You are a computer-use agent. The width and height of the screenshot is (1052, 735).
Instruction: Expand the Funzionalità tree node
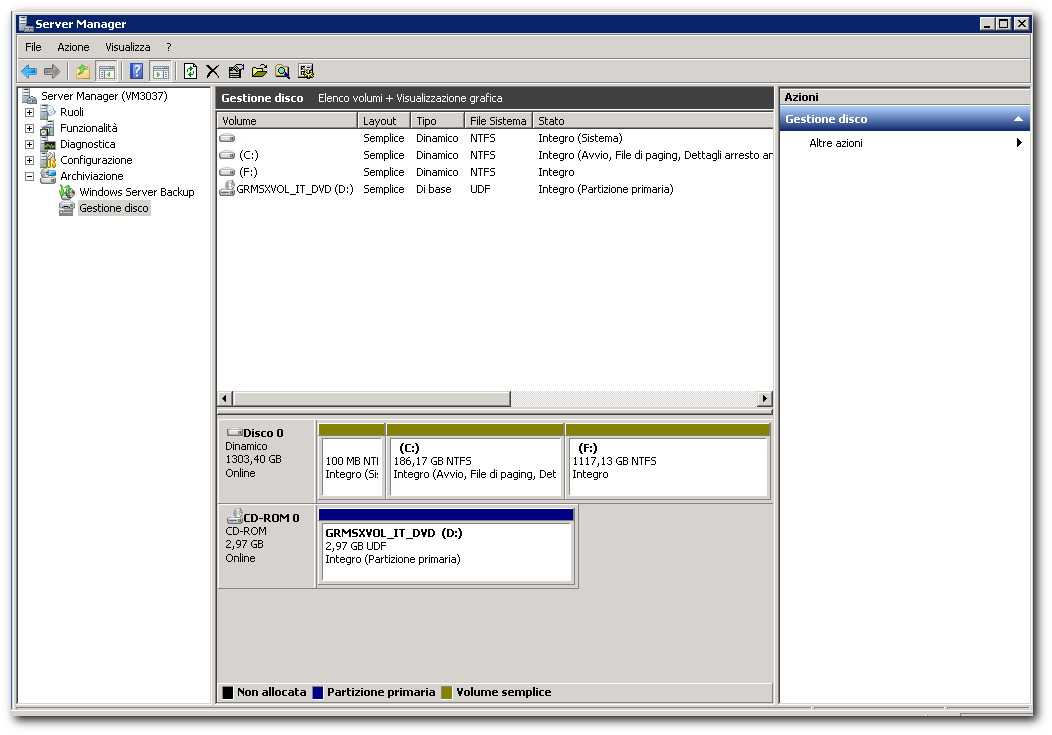(x=30, y=128)
